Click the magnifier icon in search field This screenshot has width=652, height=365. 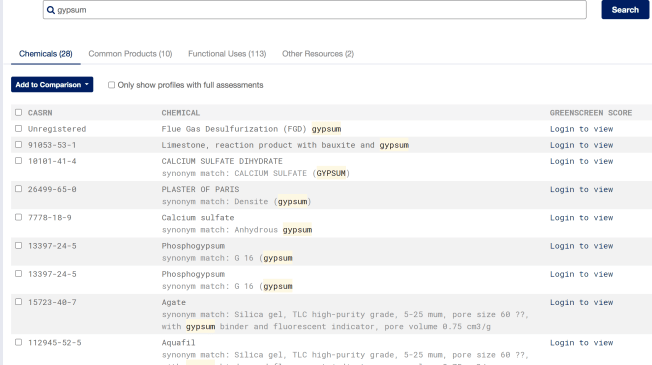(x=51, y=10)
